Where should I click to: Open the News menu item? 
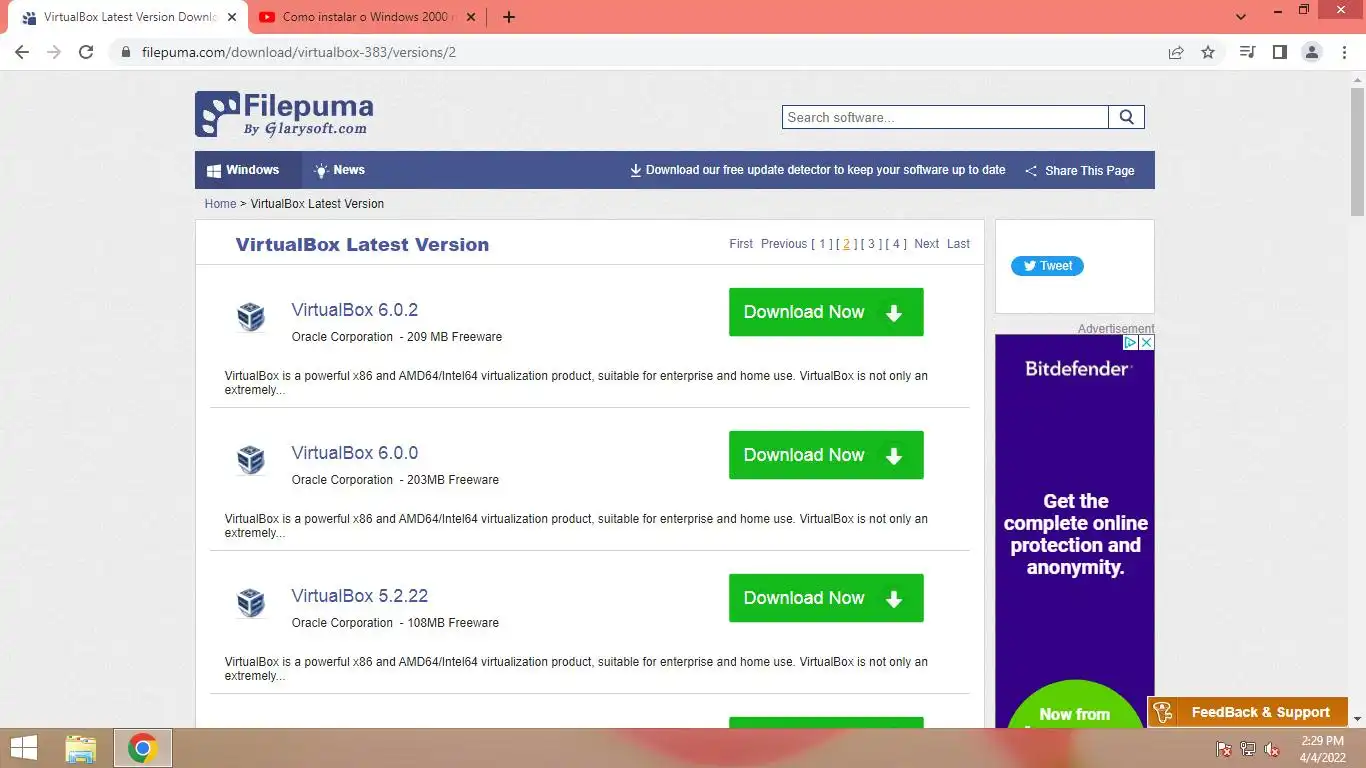339,170
